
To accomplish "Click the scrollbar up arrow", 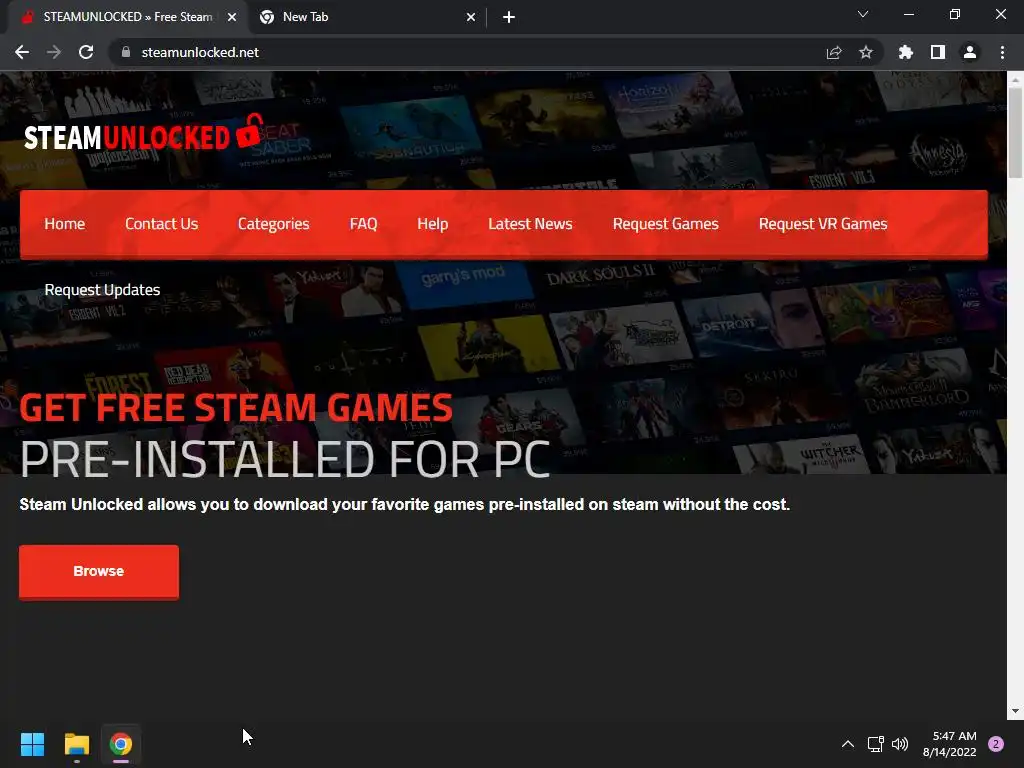I will pos(1015,80).
